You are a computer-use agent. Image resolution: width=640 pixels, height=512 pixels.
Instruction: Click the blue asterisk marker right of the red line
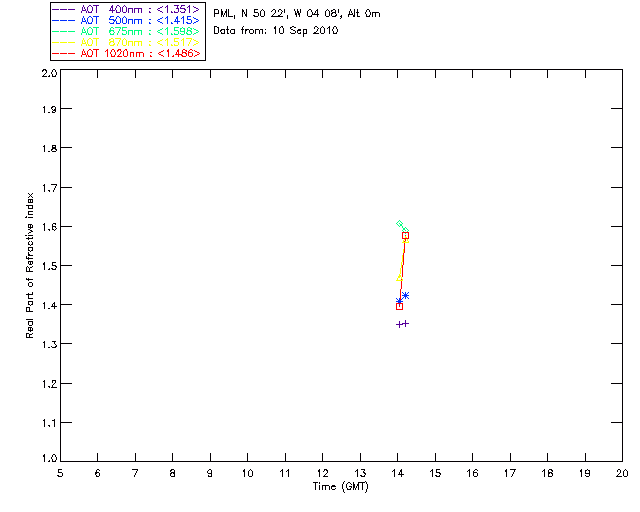[405, 295]
